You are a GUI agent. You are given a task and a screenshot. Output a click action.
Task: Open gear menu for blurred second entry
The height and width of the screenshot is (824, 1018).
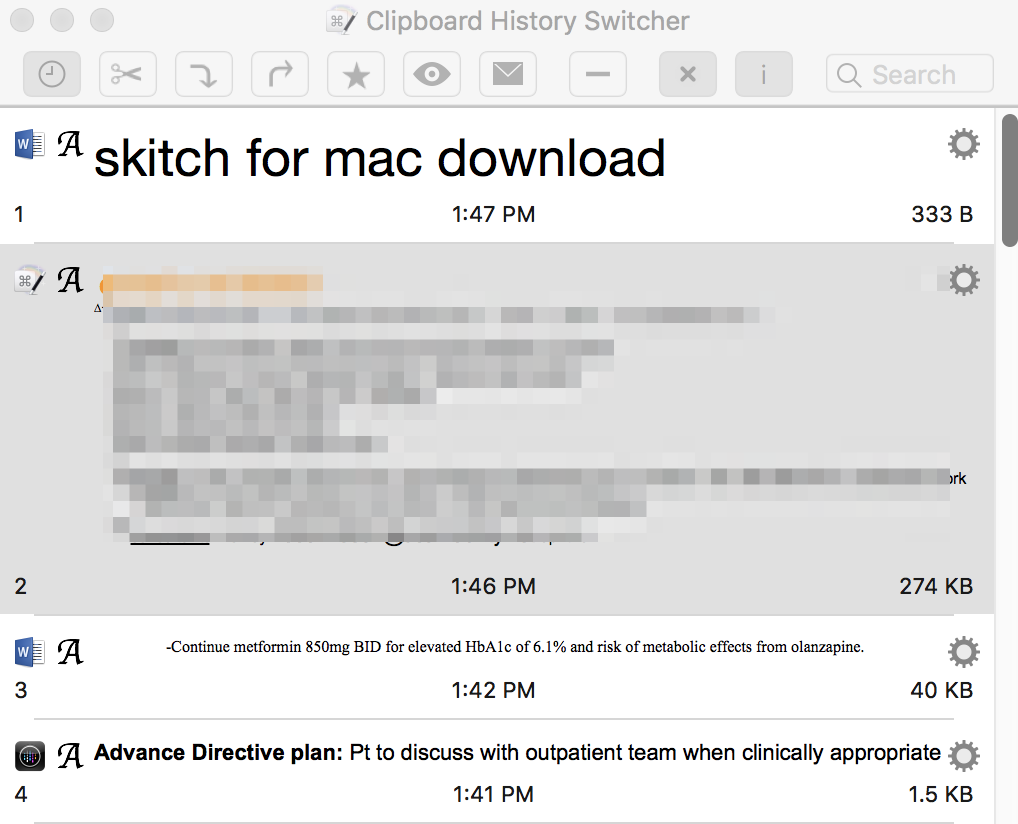[964, 280]
